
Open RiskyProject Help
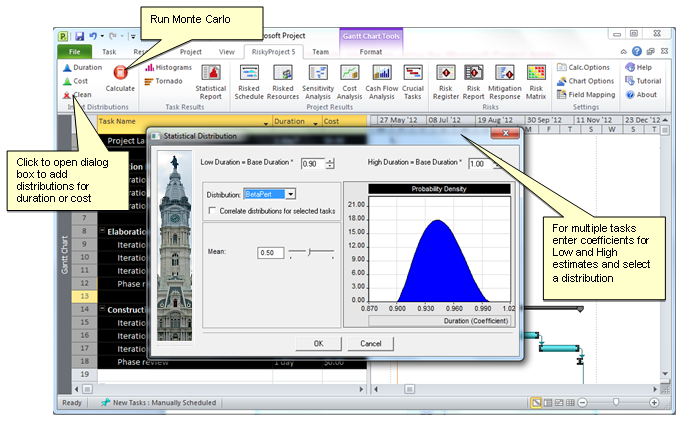(639, 67)
